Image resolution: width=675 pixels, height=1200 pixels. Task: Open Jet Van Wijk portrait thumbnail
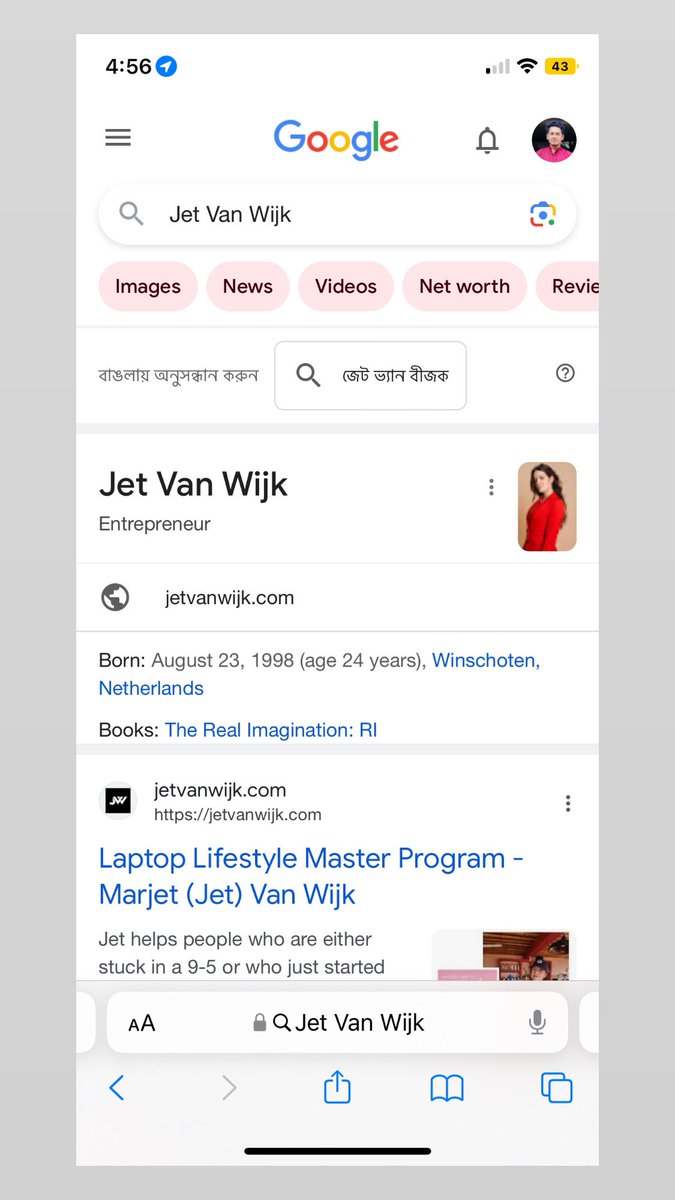point(547,506)
